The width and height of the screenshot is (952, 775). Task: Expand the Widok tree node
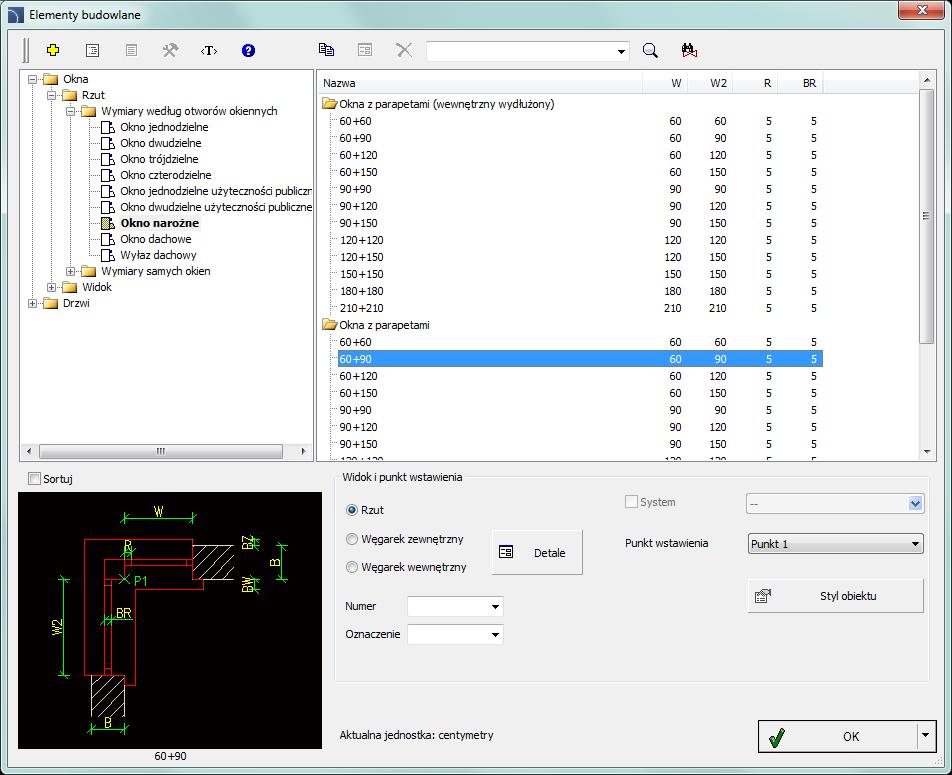tap(51, 287)
